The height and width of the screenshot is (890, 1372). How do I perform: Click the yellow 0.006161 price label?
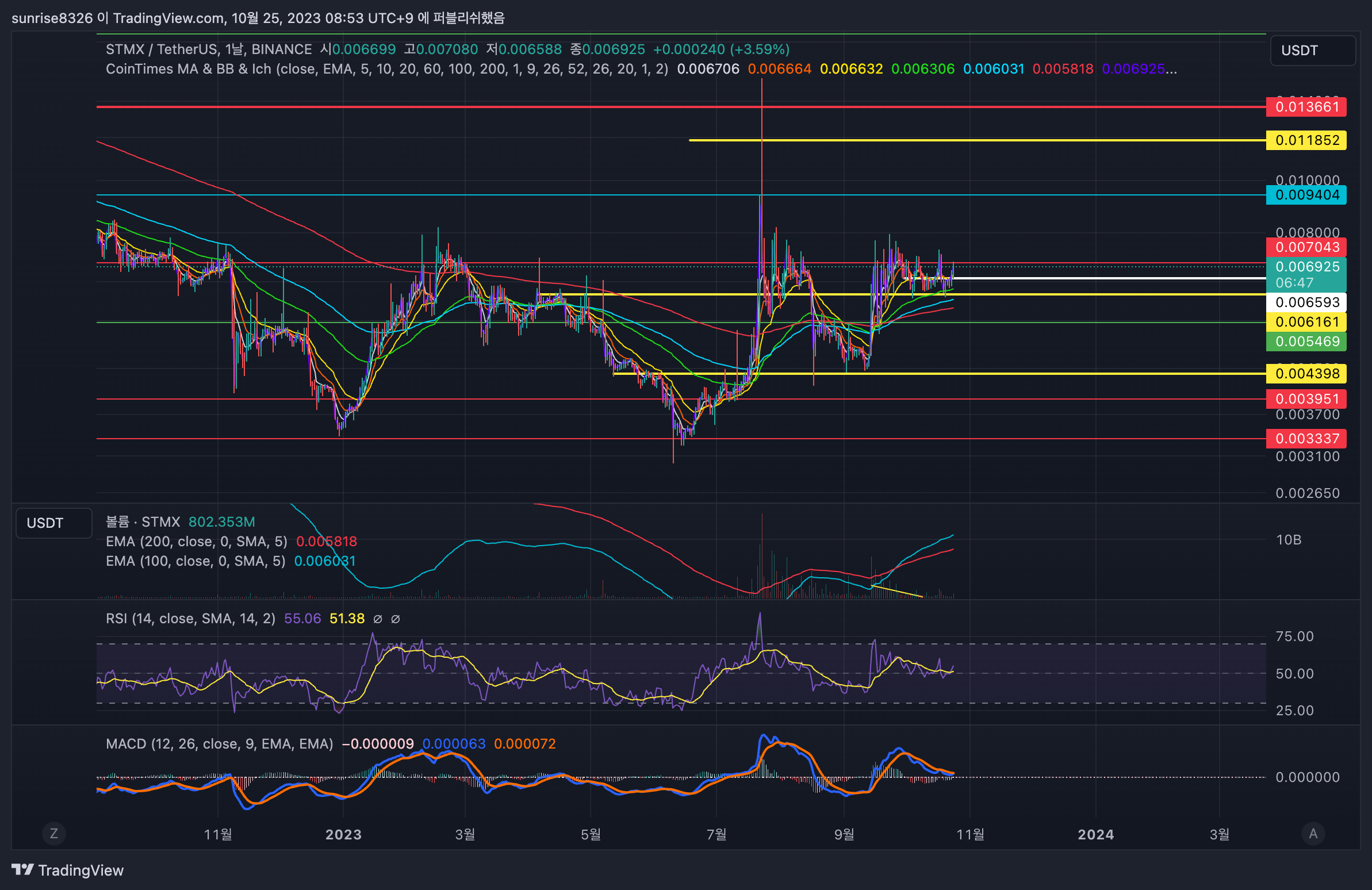pos(1305,321)
